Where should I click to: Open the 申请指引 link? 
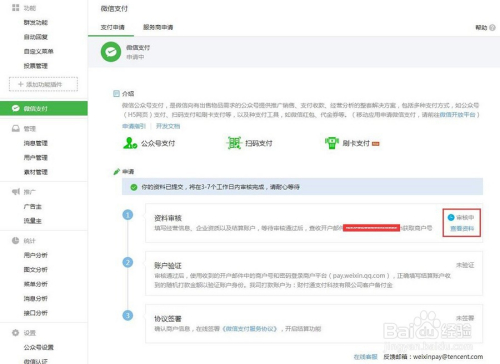pyautogui.click(x=134, y=126)
